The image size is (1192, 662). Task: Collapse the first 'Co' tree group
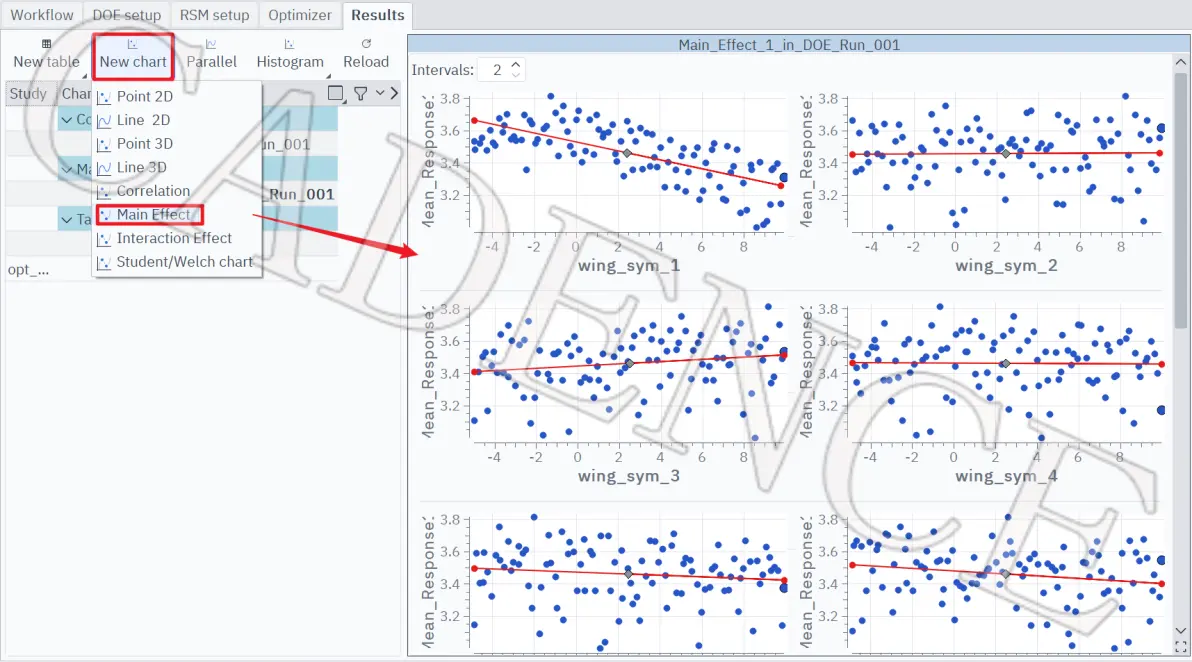coord(67,120)
